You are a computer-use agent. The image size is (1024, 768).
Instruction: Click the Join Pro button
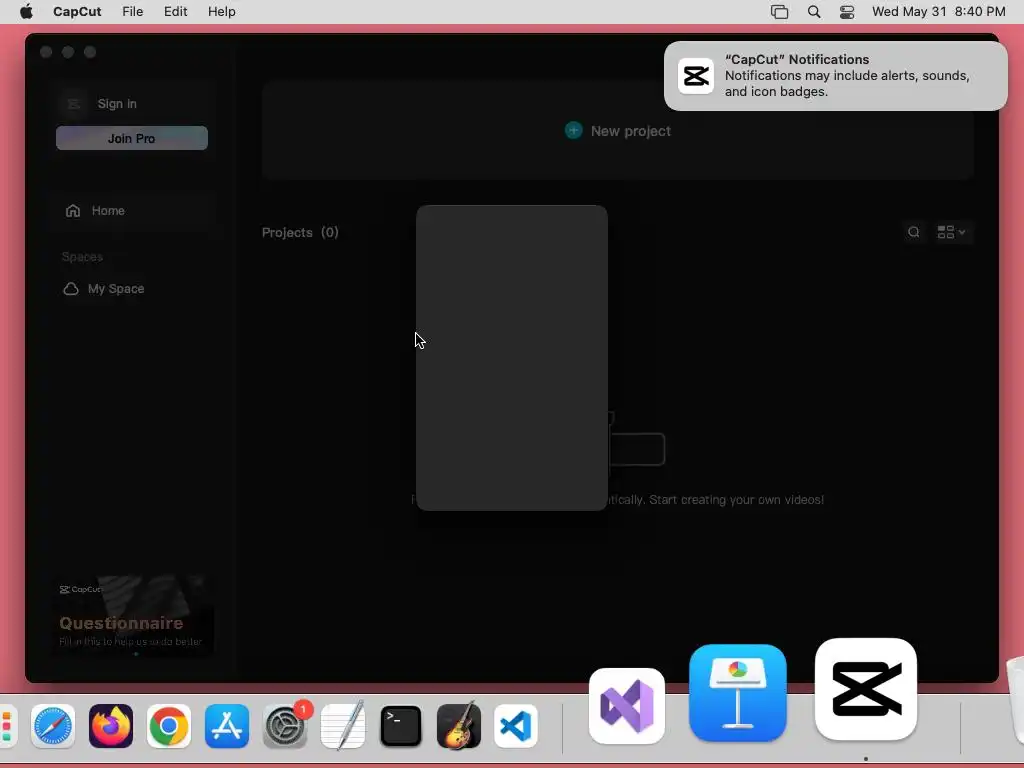pyautogui.click(x=132, y=138)
